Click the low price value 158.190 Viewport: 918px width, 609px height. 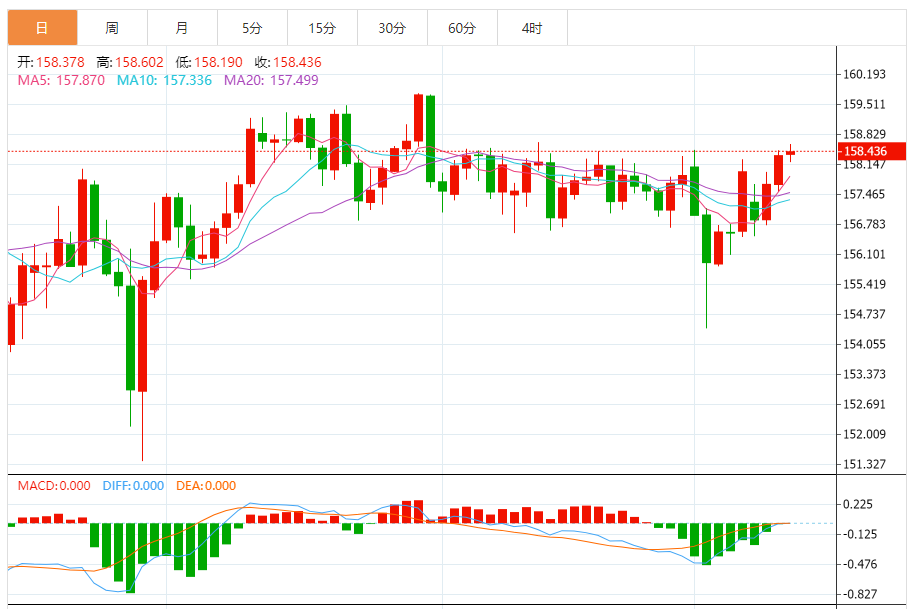point(218,62)
